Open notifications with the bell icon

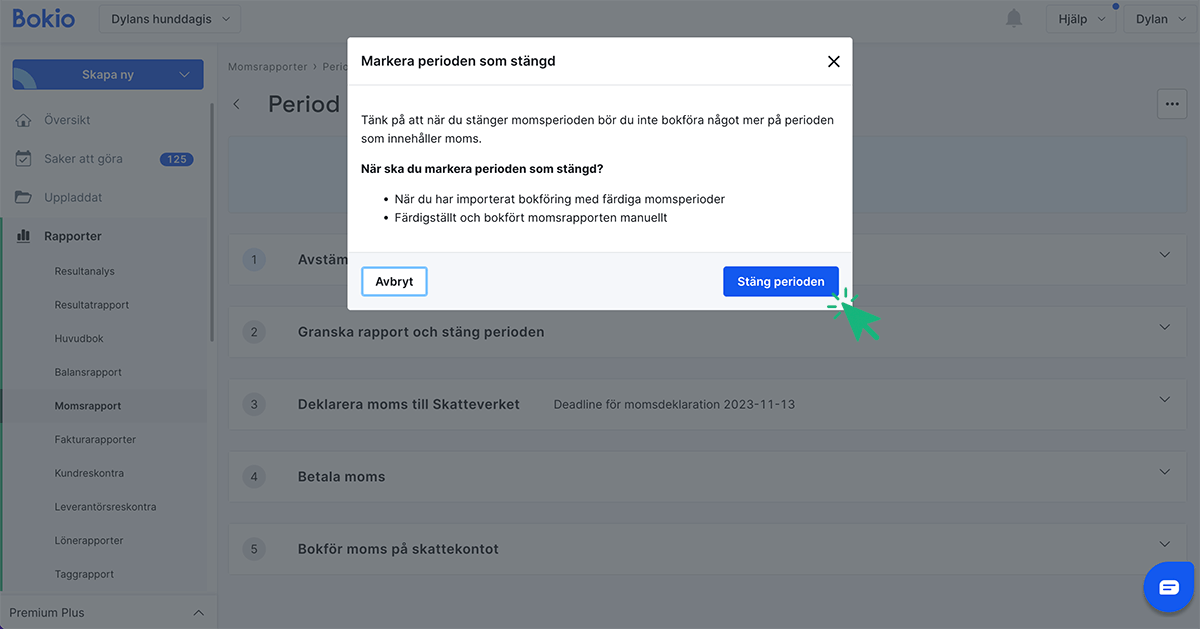click(x=1013, y=18)
